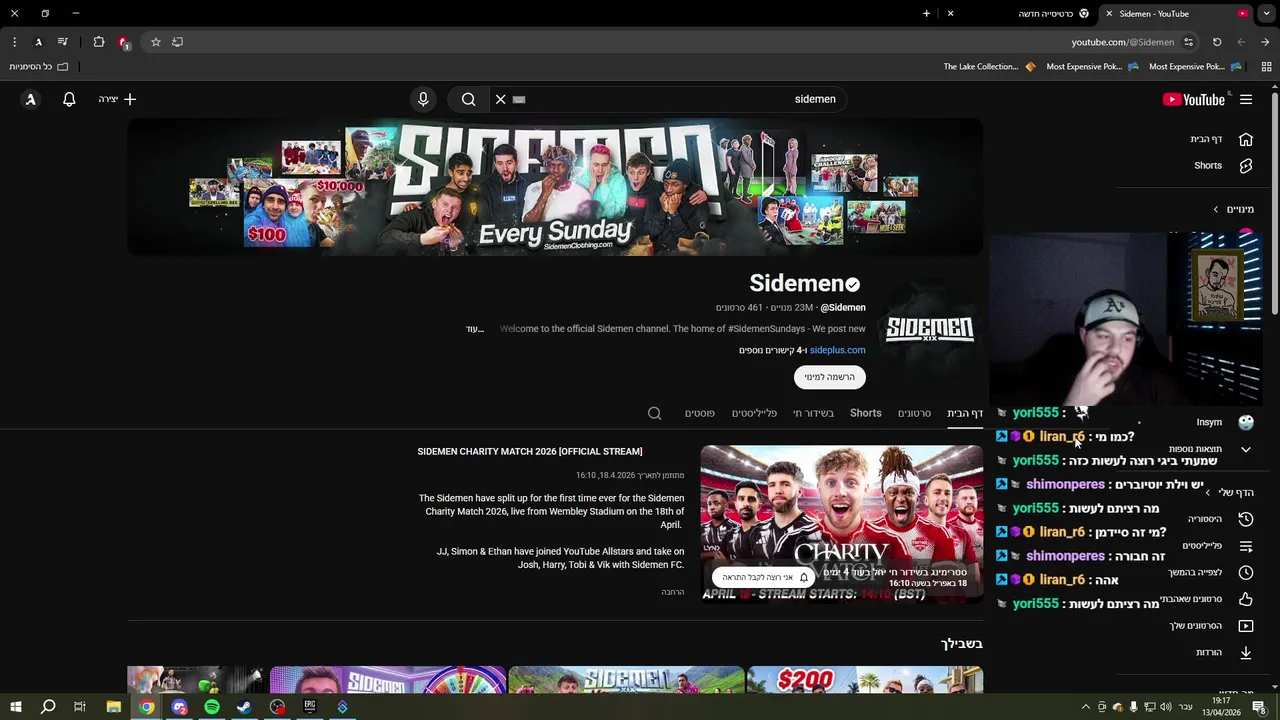Image resolution: width=1280 pixels, height=720 pixels.
Task: Open Downloads (הורדות) in sidebar
Action: coord(1222,652)
